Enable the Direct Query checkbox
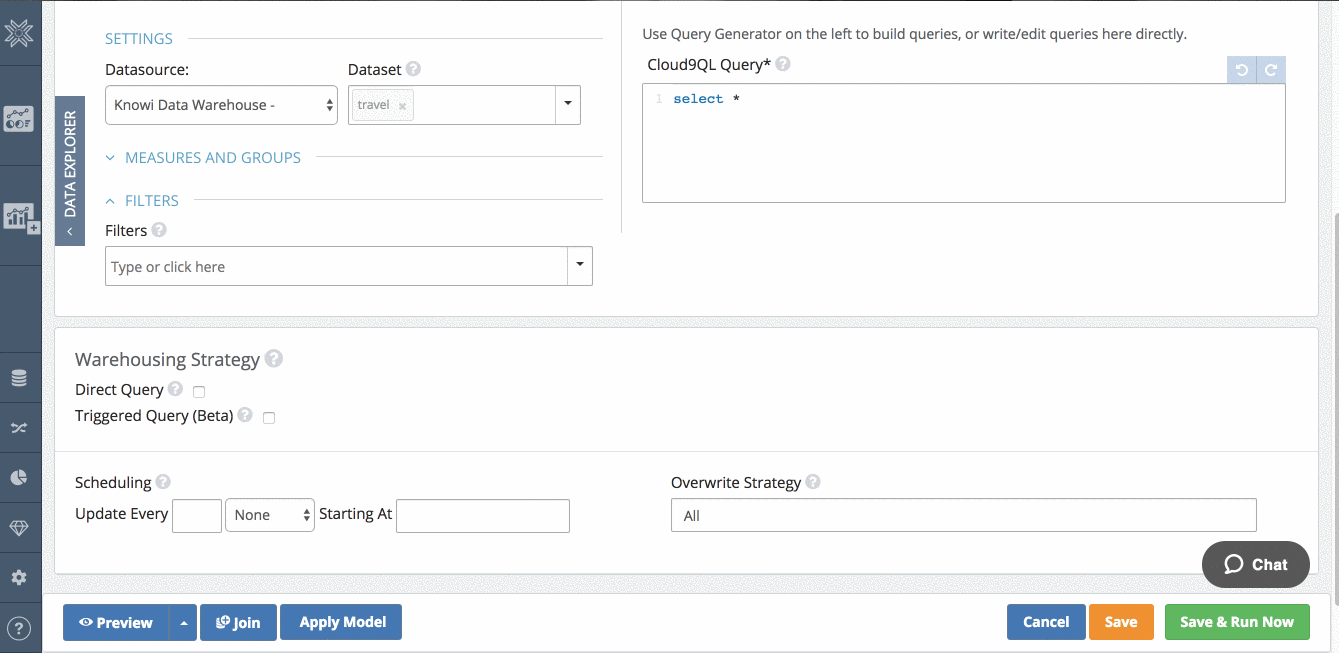1339x653 pixels. coord(199,391)
